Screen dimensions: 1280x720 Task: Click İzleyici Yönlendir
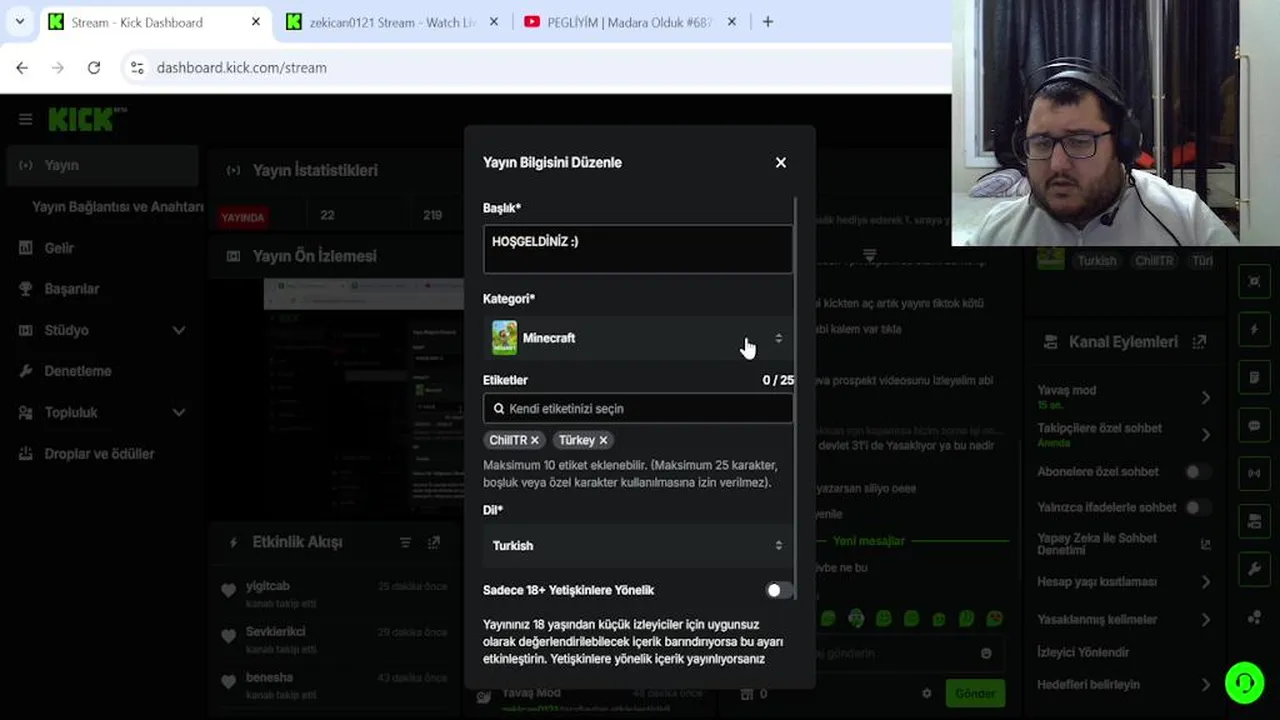pyautogui.click(x=1083, y=652)
